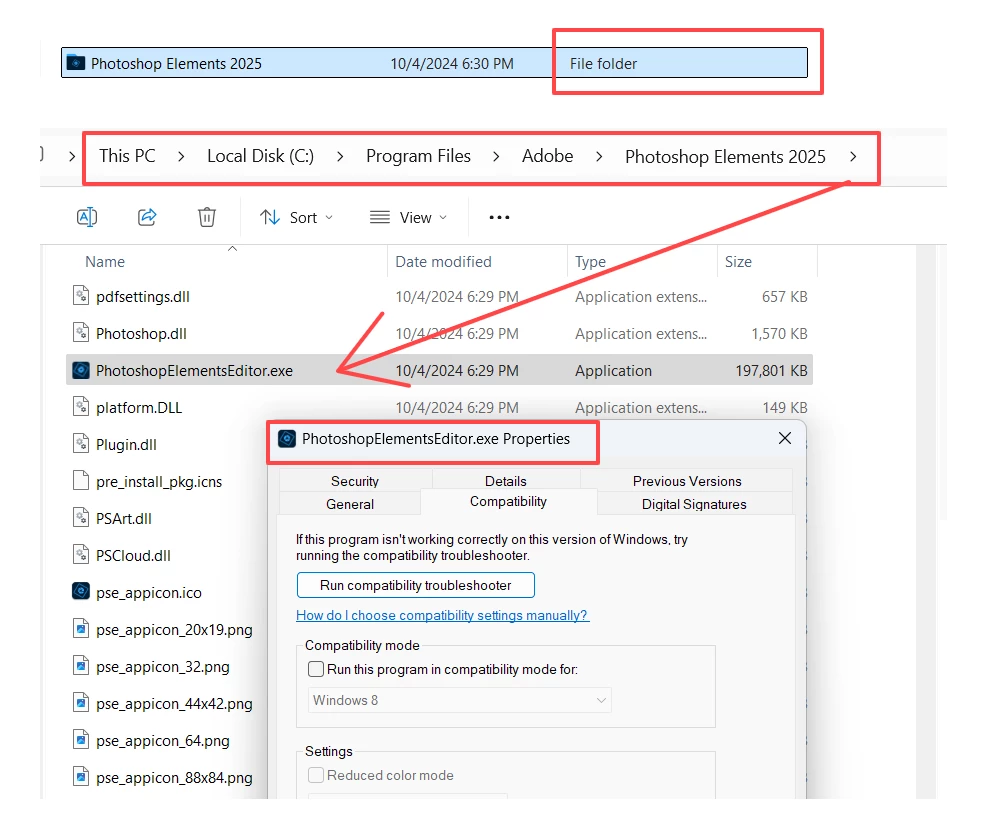The image size is (987, 839).
Task: Click the 1,570 KB size cell
Action: tap(779, 333)
